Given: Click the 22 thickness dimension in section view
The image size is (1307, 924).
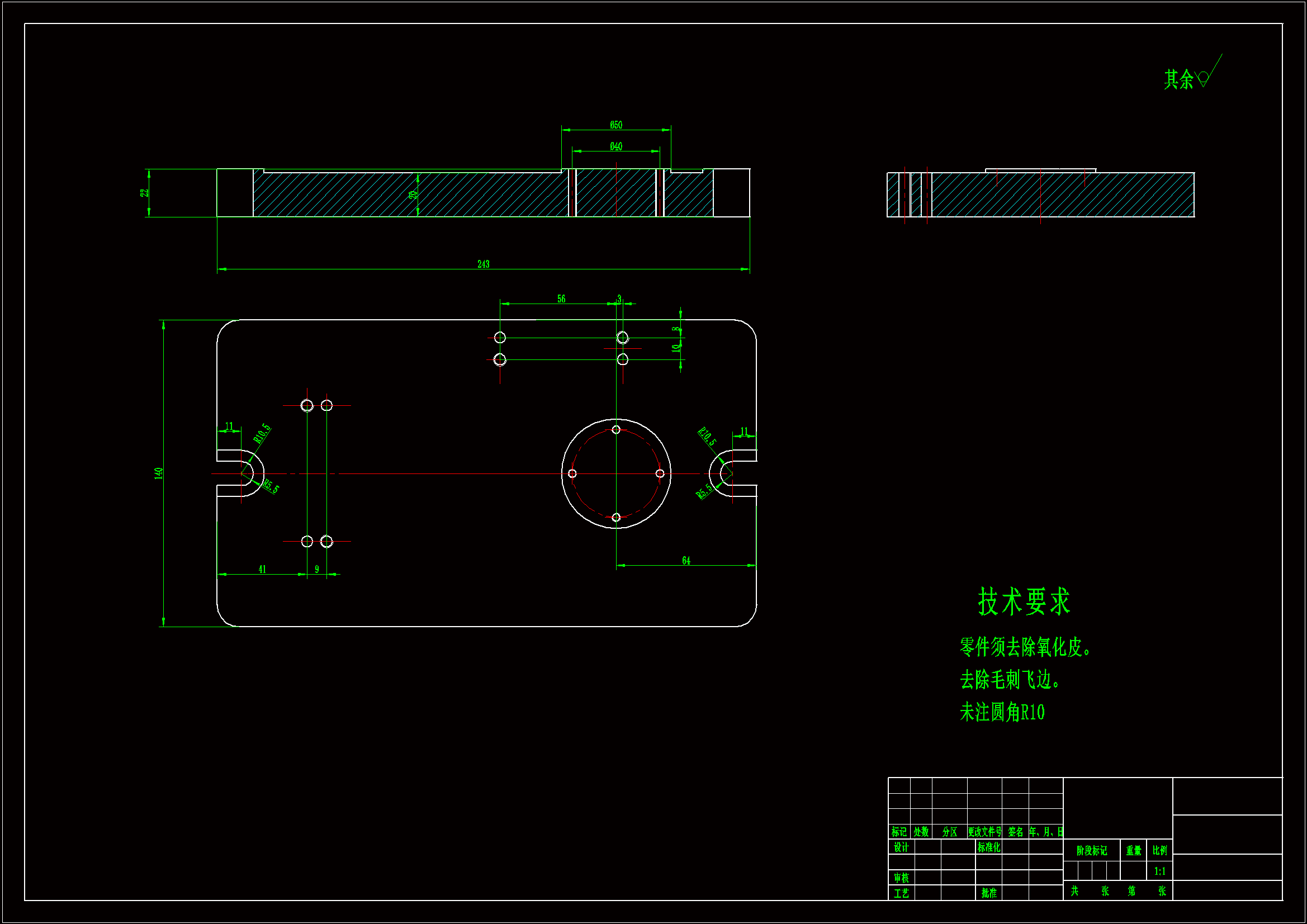Looking at the screenshot, I should click(x=145, y=193).
